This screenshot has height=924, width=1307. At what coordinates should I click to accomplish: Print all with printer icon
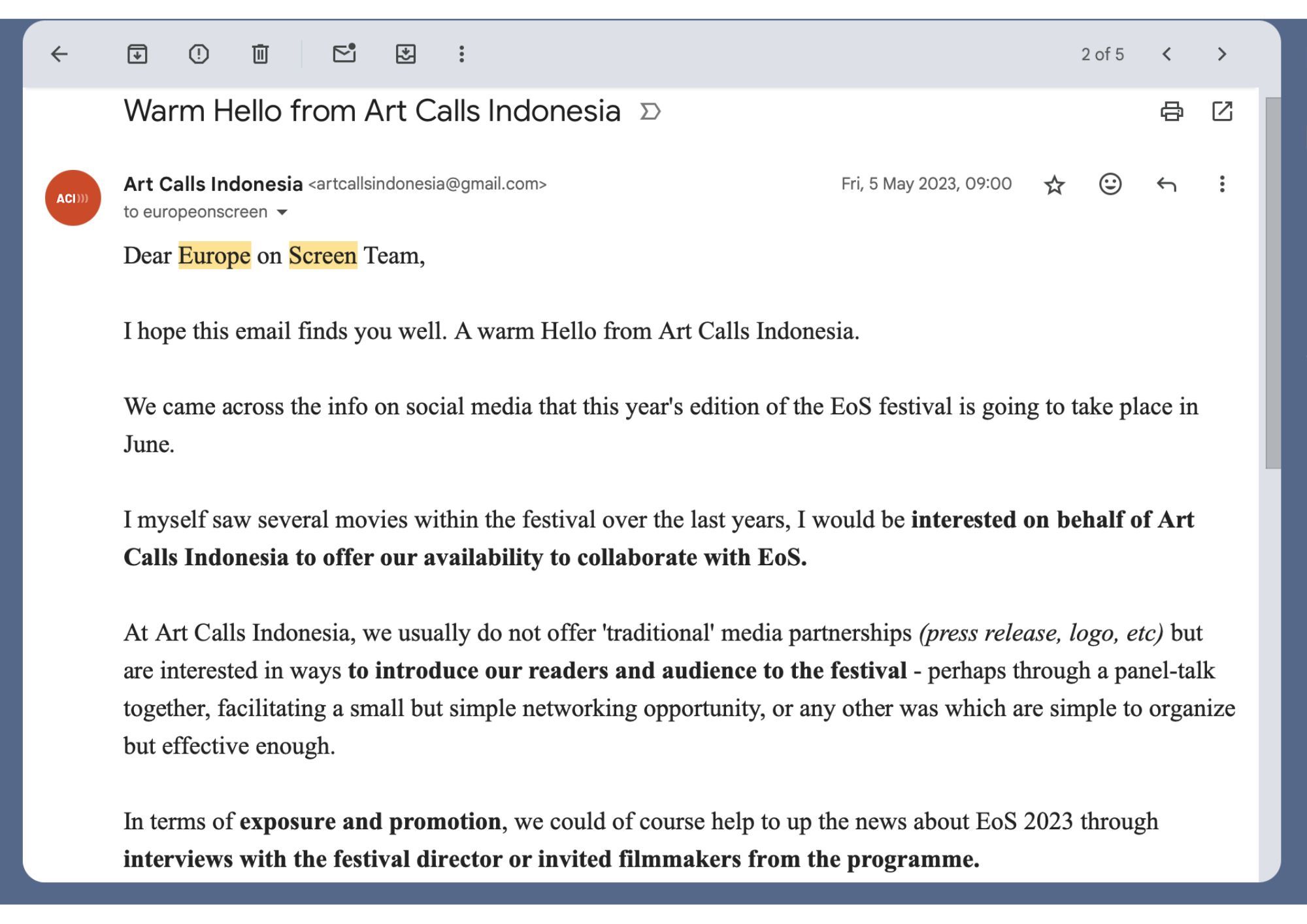(x=1172, y=112)
